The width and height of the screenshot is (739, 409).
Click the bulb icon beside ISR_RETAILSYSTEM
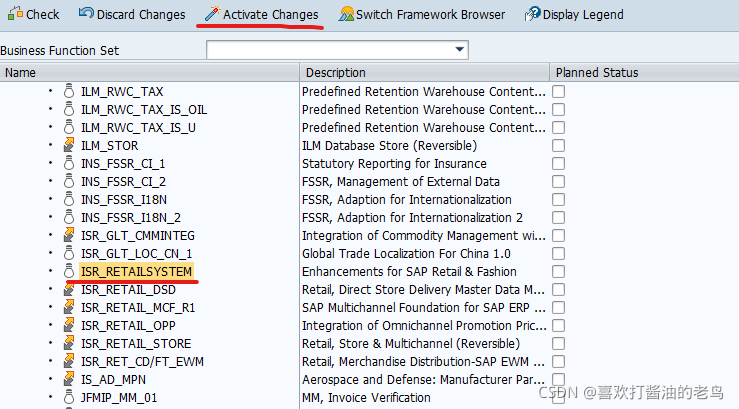coord(69,271)
